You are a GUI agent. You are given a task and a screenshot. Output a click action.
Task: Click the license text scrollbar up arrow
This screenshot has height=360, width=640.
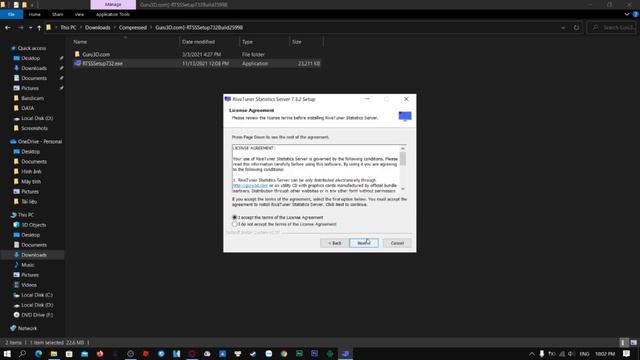(403, 148)
